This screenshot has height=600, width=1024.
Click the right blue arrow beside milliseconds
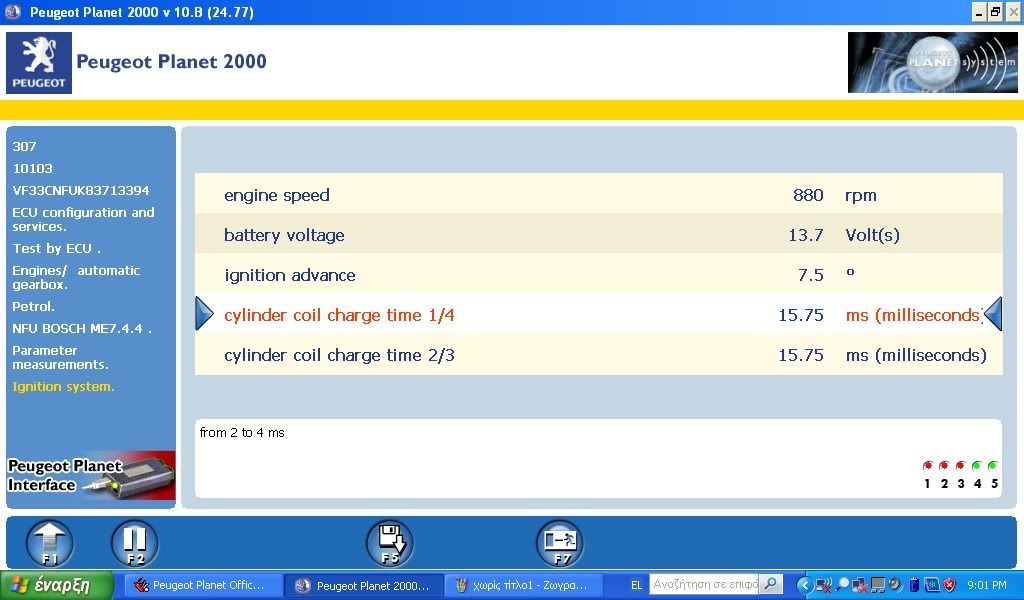993,314
